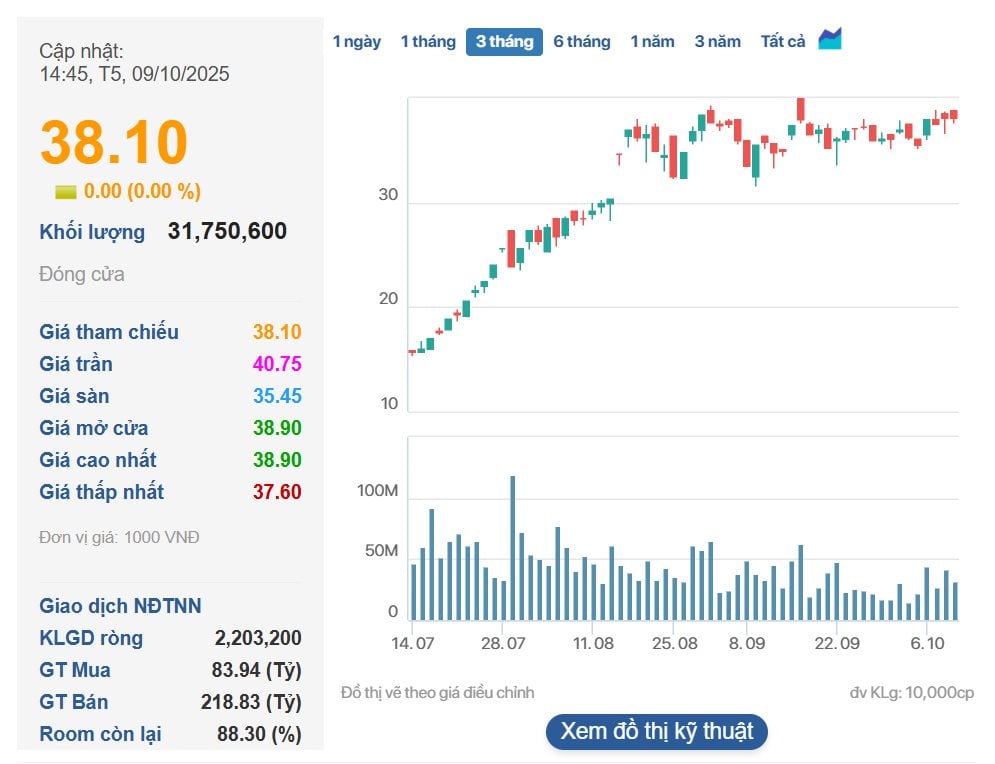Click the active "3 tháng" tab
Image resolution: width=995 pixels, height=764 pixels.
[x=504, y=42]
